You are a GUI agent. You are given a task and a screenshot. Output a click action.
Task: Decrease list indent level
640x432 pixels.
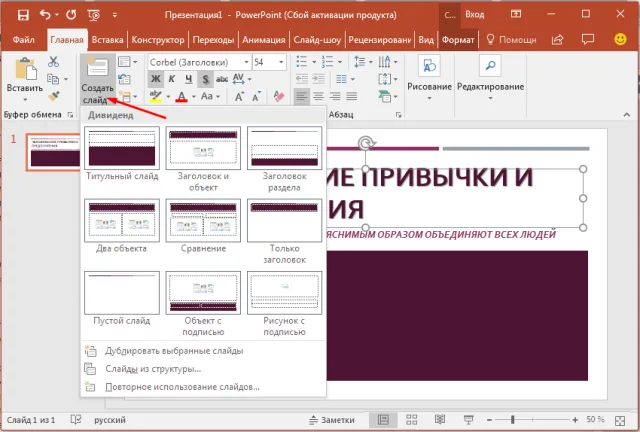302,79
